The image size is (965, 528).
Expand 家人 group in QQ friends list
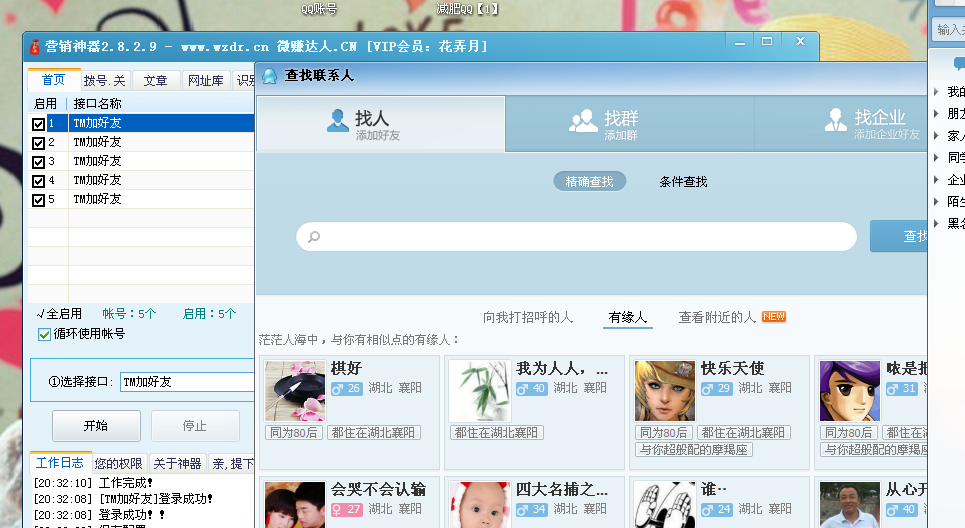936,135
